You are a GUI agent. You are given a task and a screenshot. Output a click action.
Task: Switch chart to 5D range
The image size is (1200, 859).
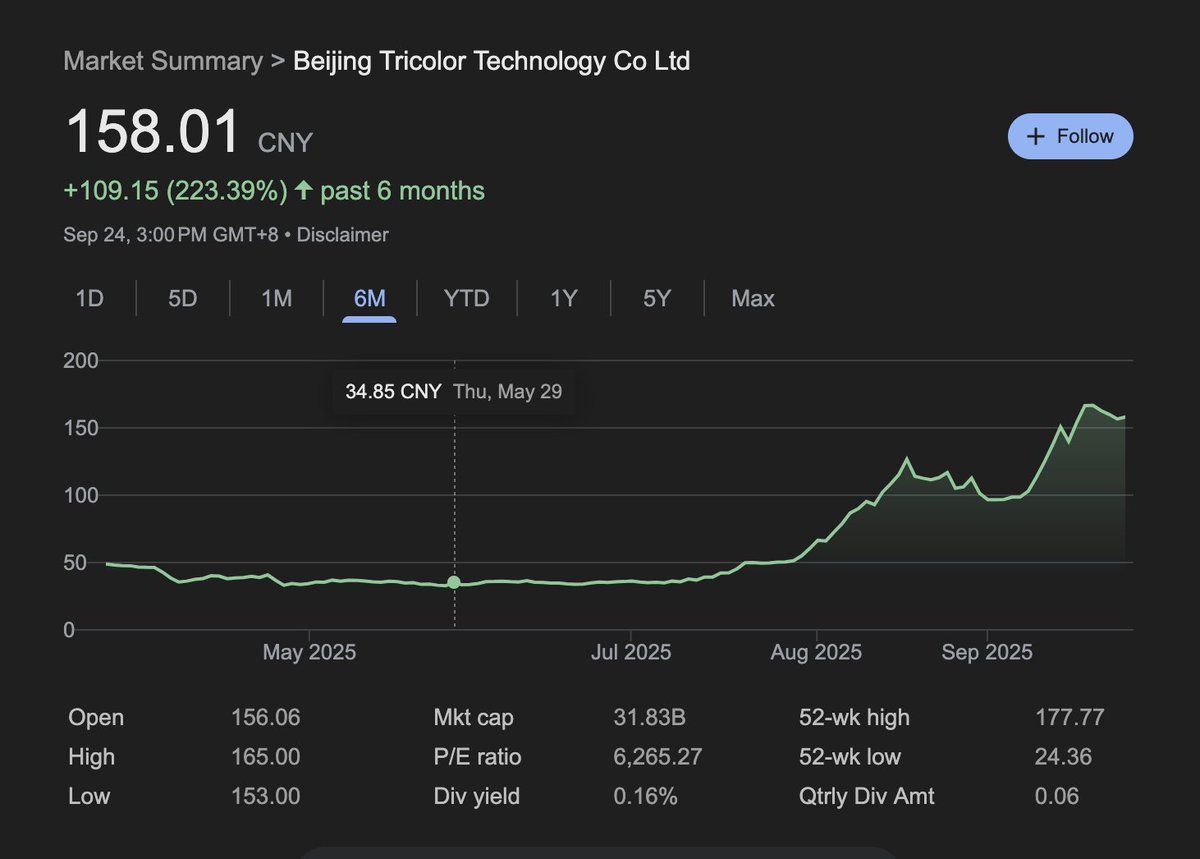pos(182,298)
